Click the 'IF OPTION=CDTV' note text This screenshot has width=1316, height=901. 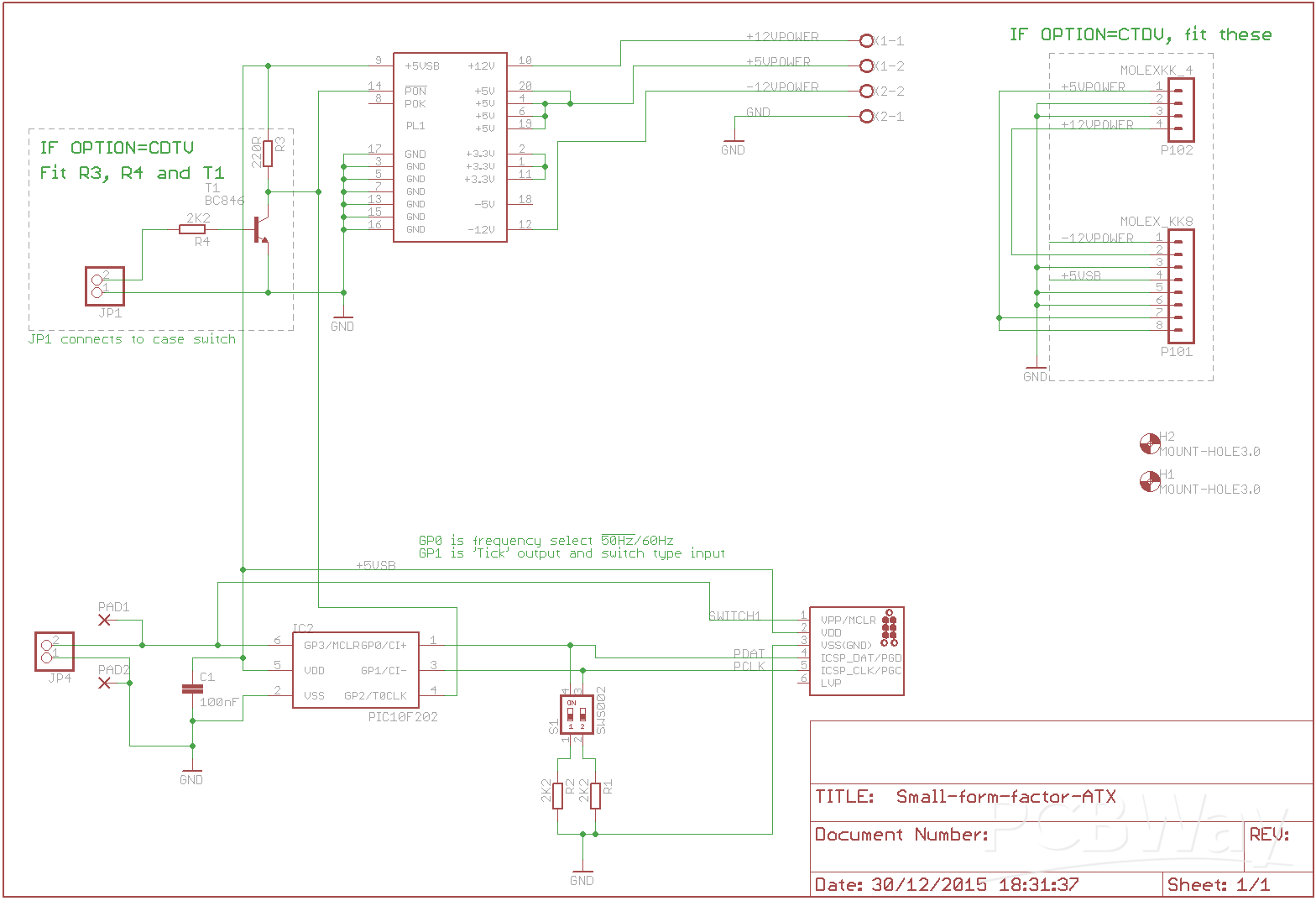click(x=117, y=148)
